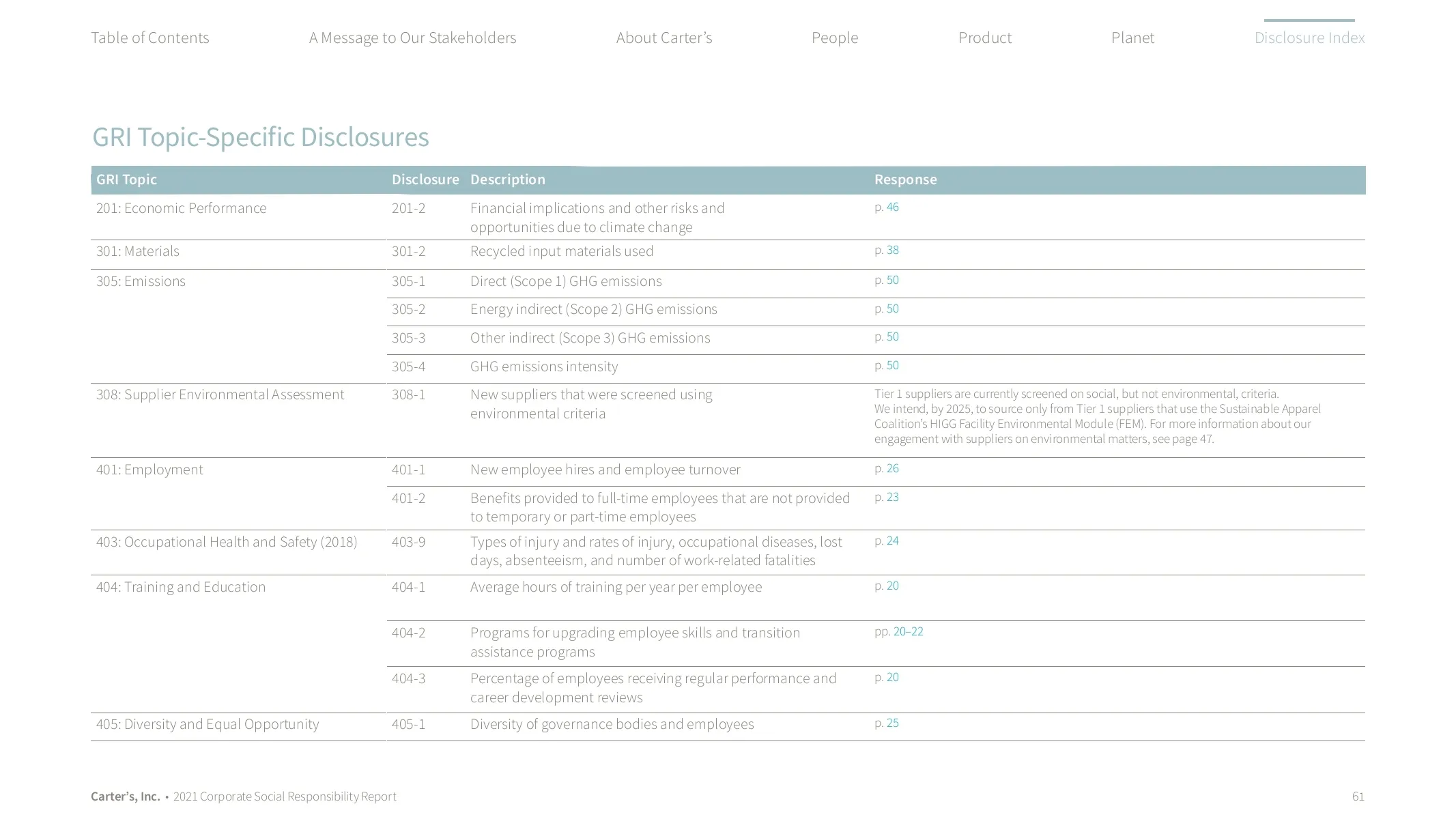Viewport: 1456px width, 819px height.
Task: Follow page 23 link for employee benefits
Action: click(x=892, y=497)
